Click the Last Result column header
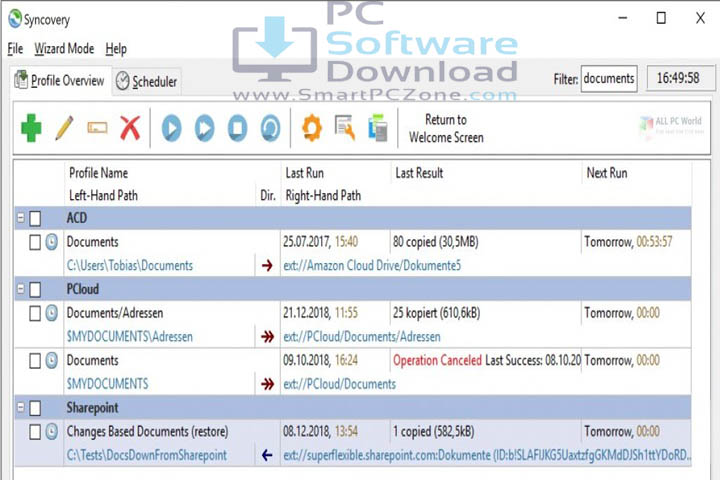This screenshot has width=720, height=480. 419,173
